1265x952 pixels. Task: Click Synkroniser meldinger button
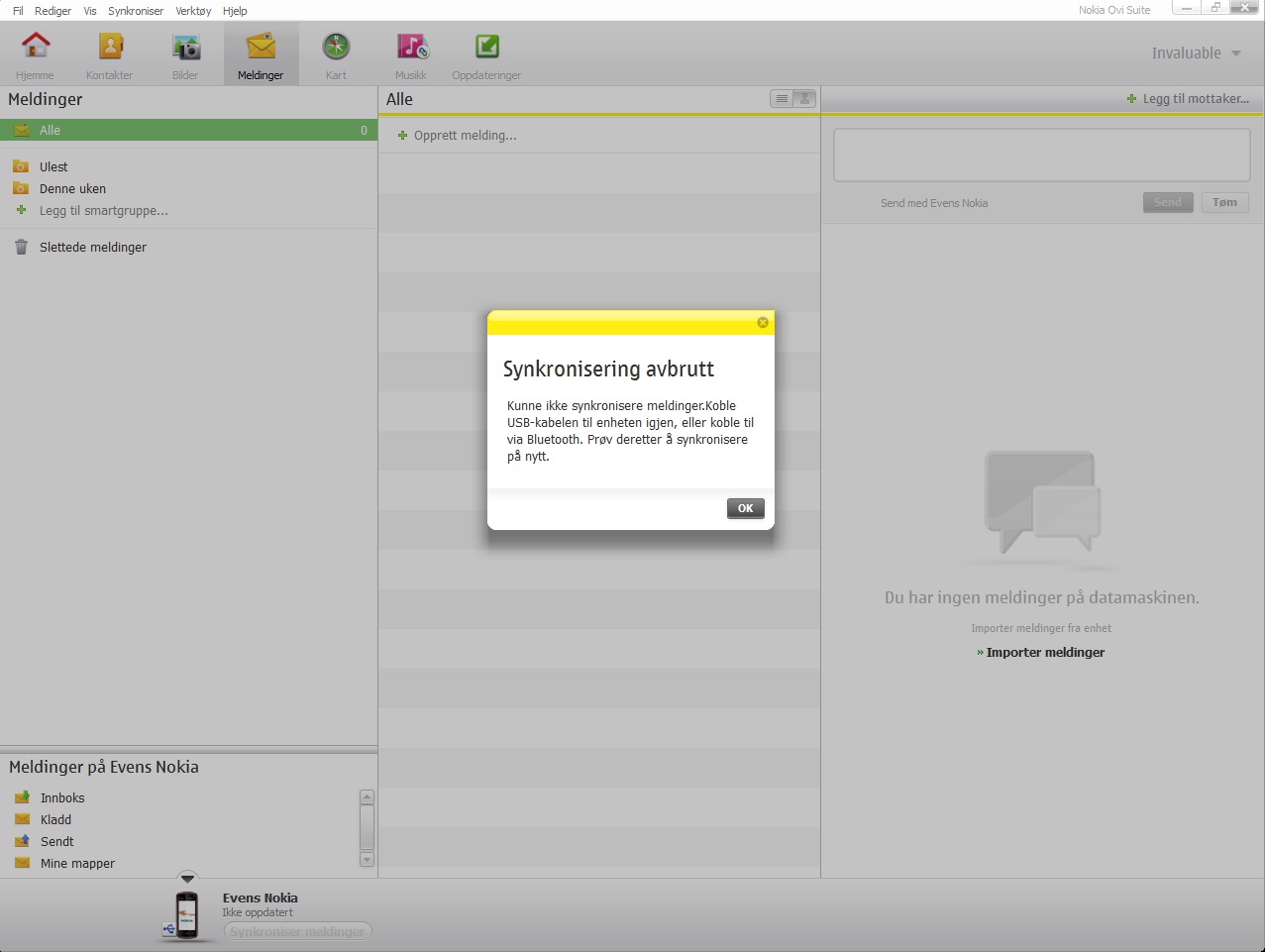tap(297, 931)
